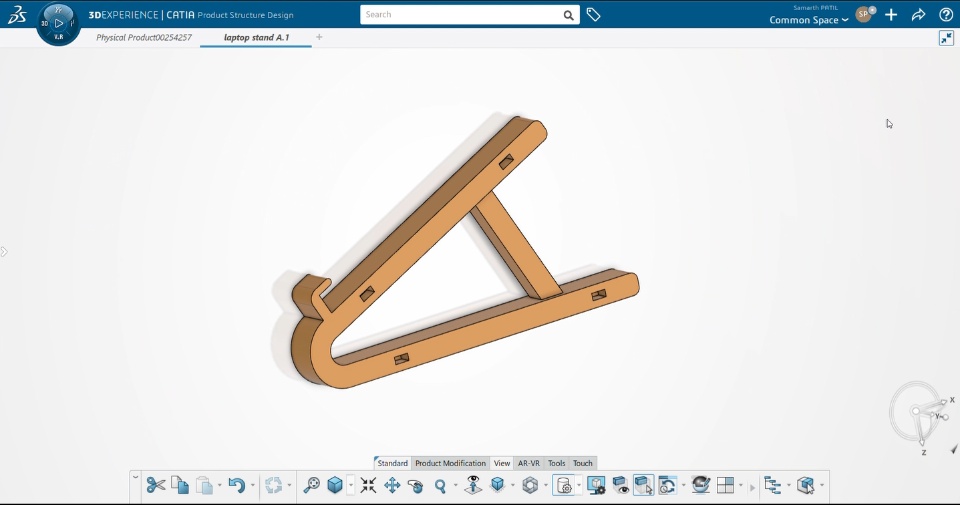Expand the left side panel arrow

4,252
